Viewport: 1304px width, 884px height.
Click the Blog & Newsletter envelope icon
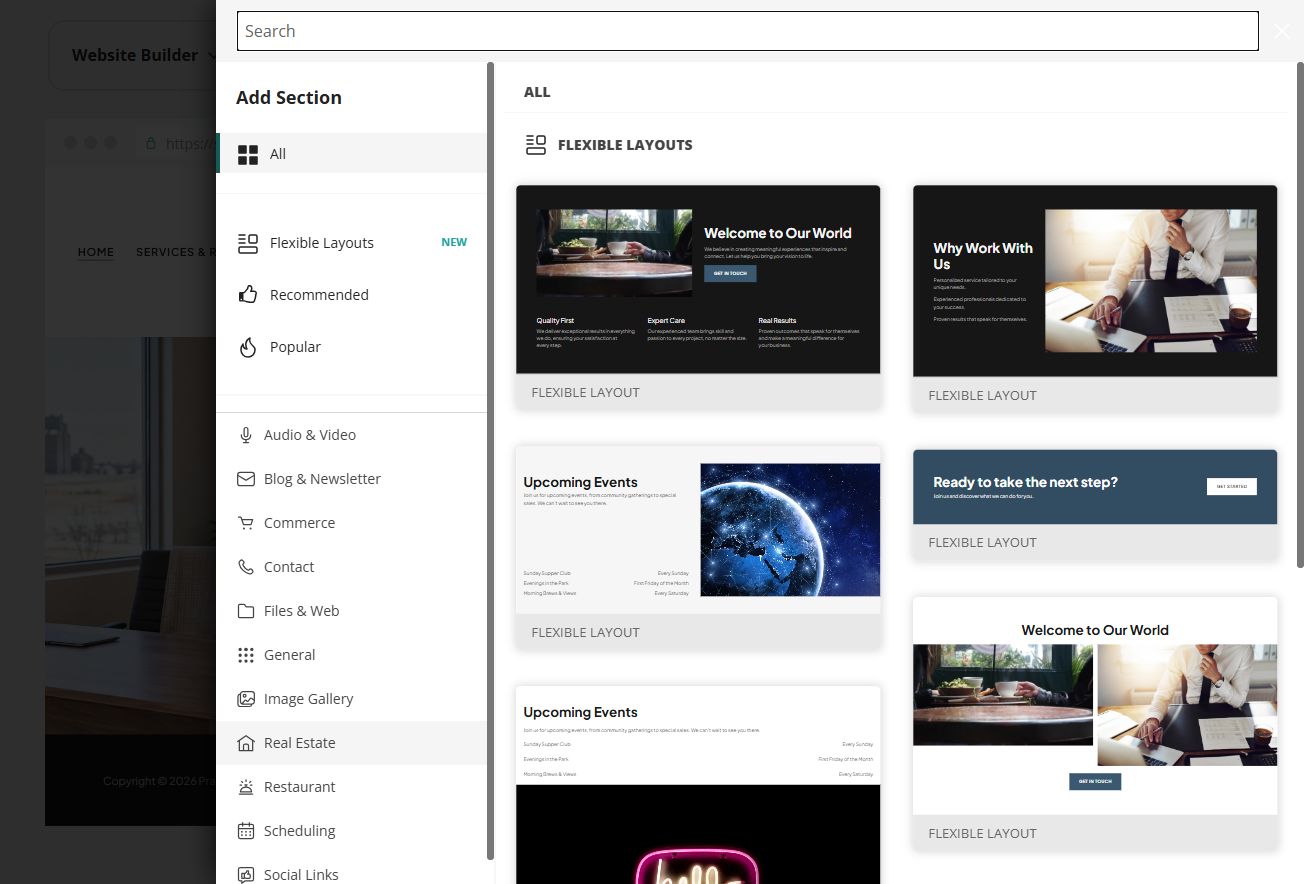246,479
